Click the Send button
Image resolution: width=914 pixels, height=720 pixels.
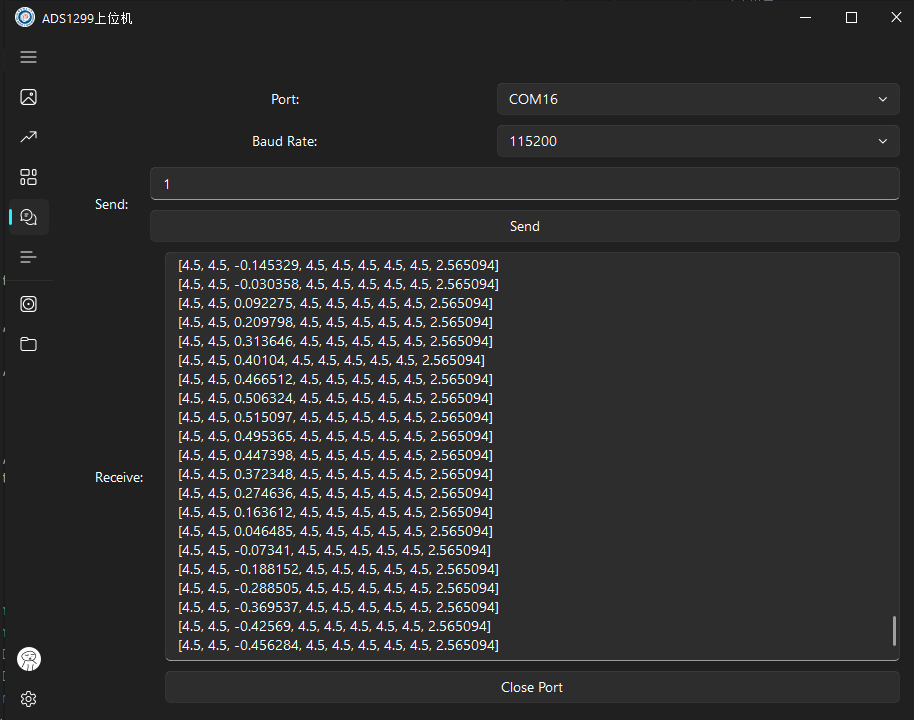click(x=525, y=226)
